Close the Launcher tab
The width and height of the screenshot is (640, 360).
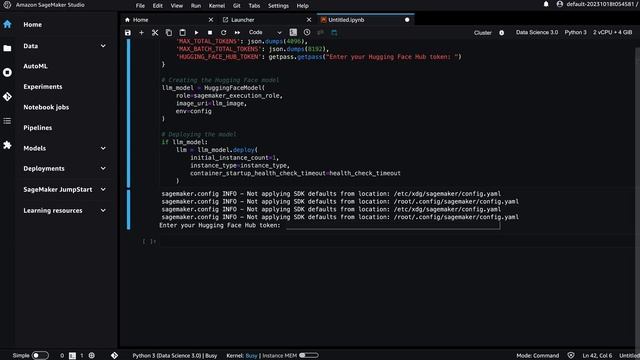coord(309,20)
